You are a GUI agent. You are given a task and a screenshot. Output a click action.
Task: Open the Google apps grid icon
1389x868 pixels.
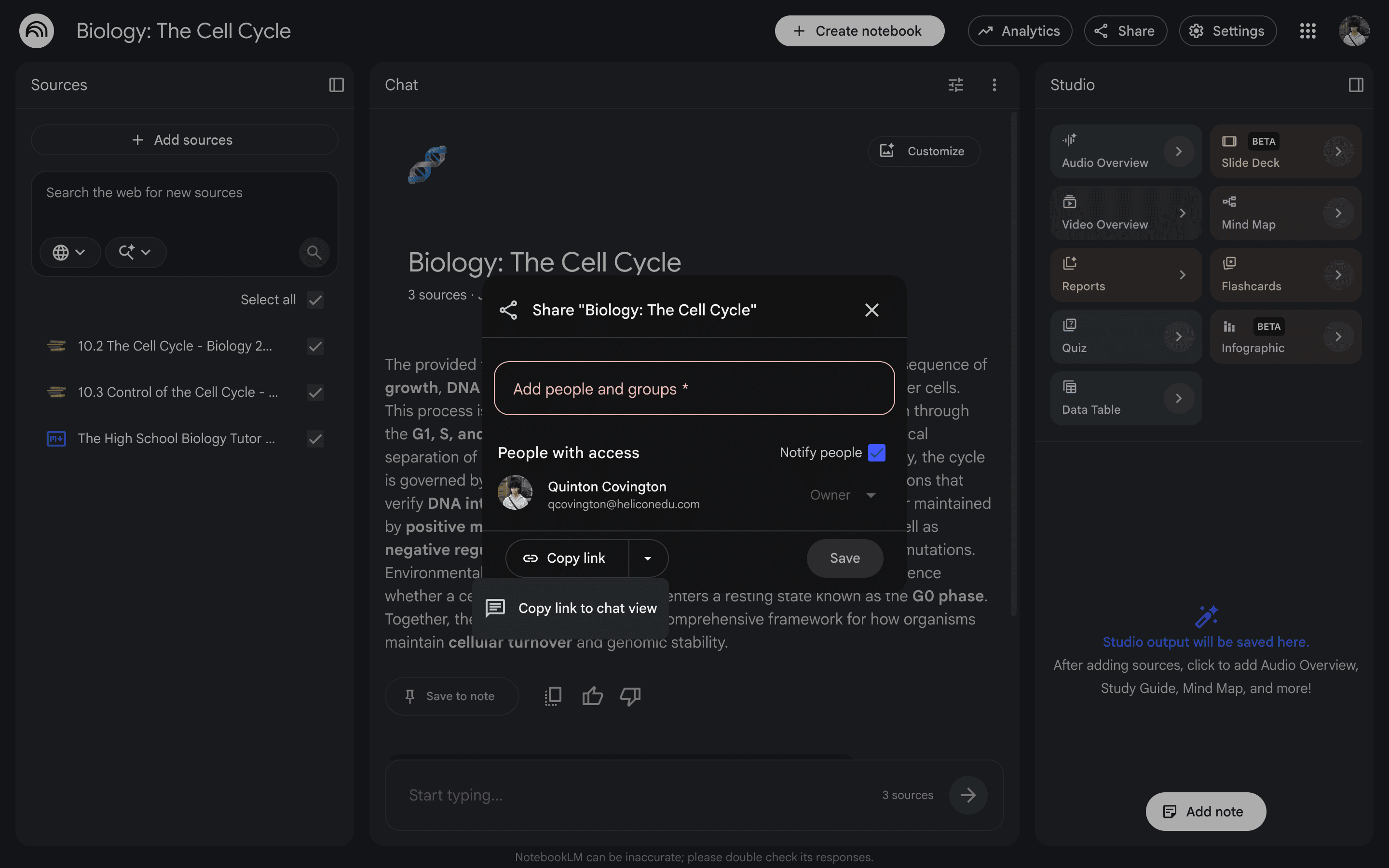pyautogui.click(x=1307, y=31)
